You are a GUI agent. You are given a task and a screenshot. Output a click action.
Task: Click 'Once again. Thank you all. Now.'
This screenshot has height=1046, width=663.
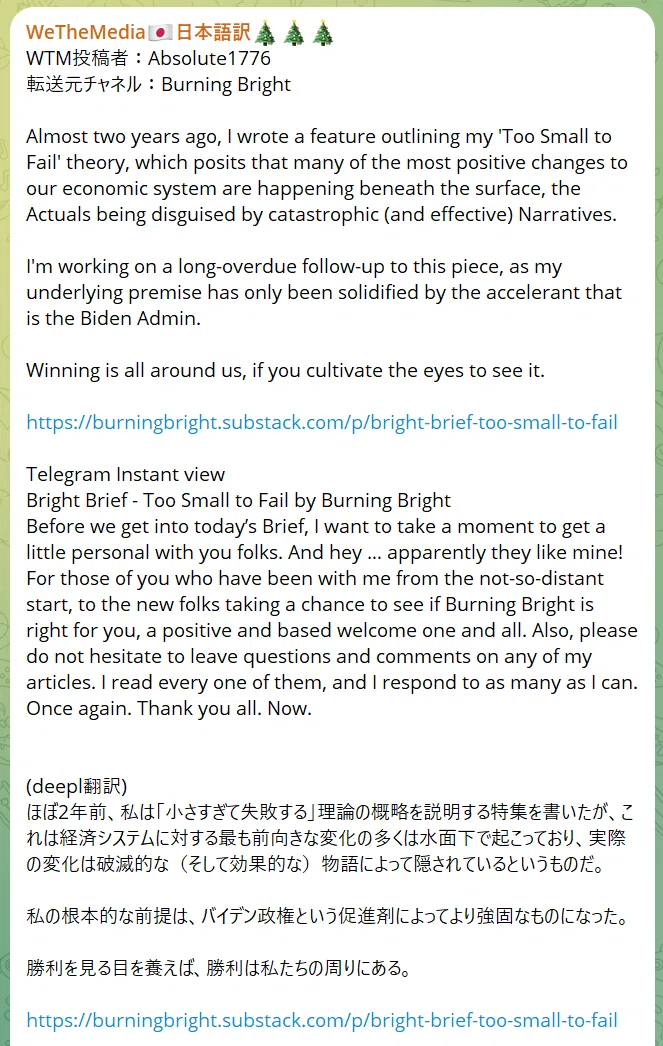coord(169,708)
